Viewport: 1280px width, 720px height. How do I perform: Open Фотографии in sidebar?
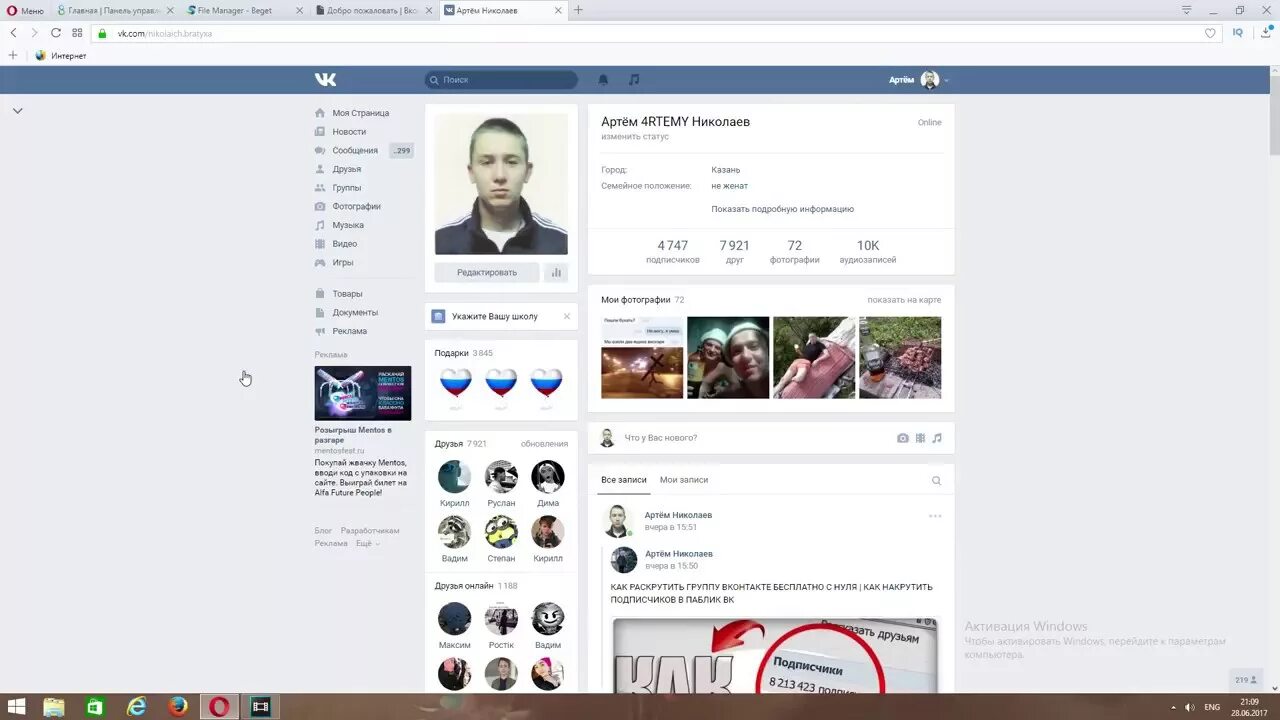point(357,207)
